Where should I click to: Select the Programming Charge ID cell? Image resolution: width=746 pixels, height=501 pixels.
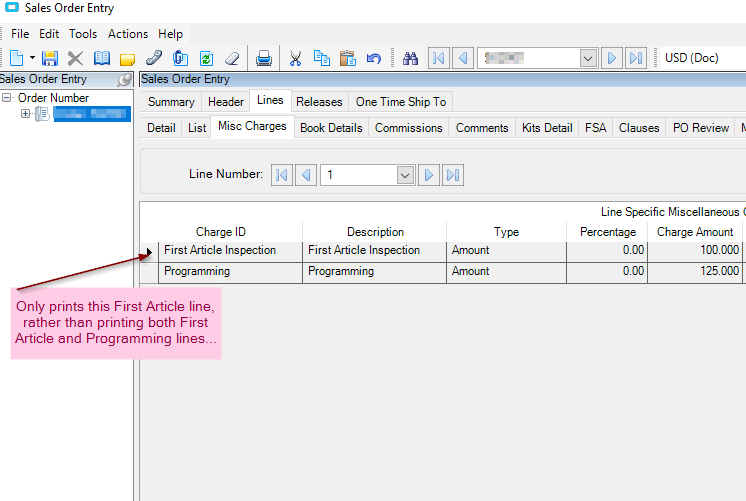[x=230, y=273]
